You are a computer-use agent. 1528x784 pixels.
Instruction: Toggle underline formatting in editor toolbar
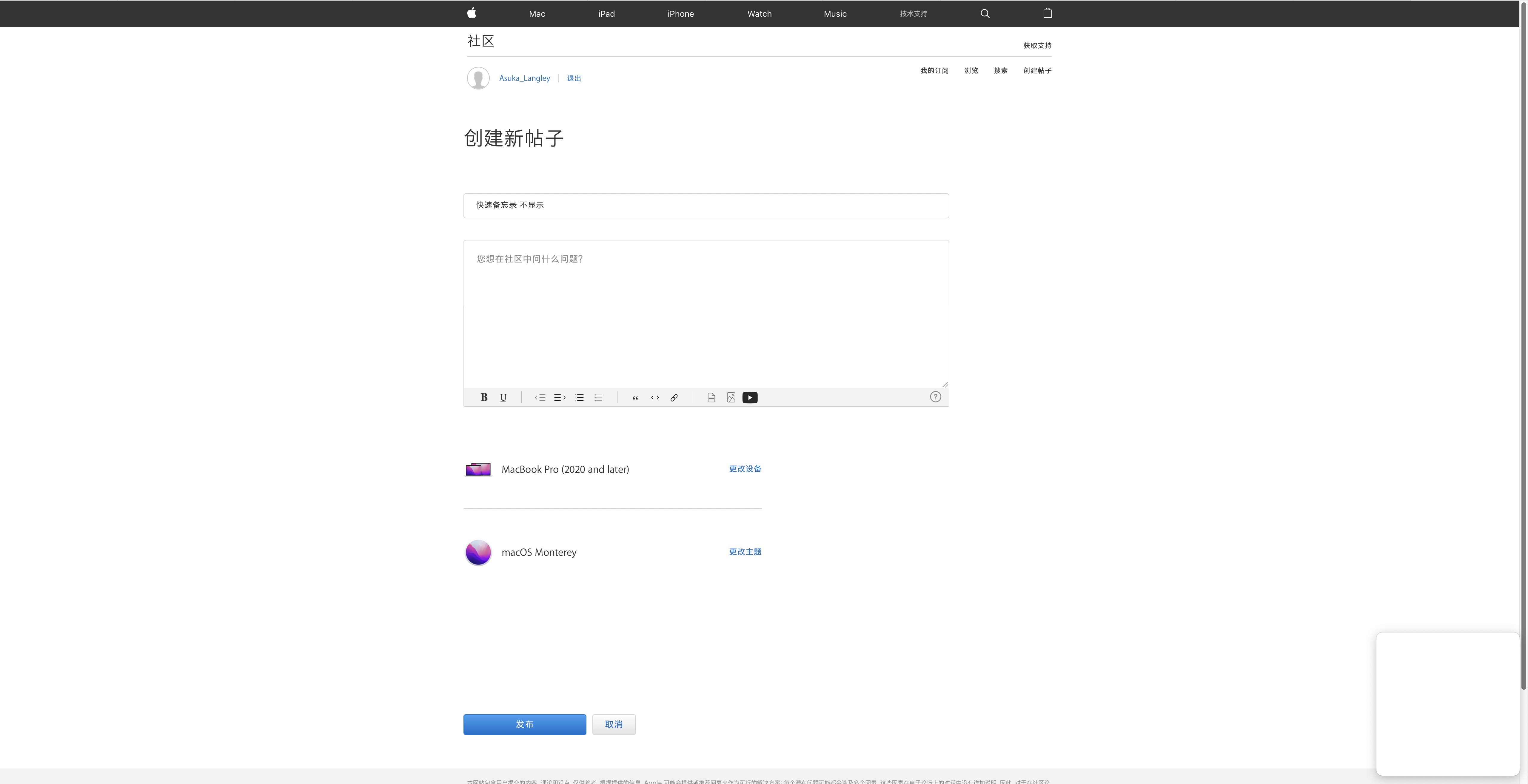click(x=503, y=397)
